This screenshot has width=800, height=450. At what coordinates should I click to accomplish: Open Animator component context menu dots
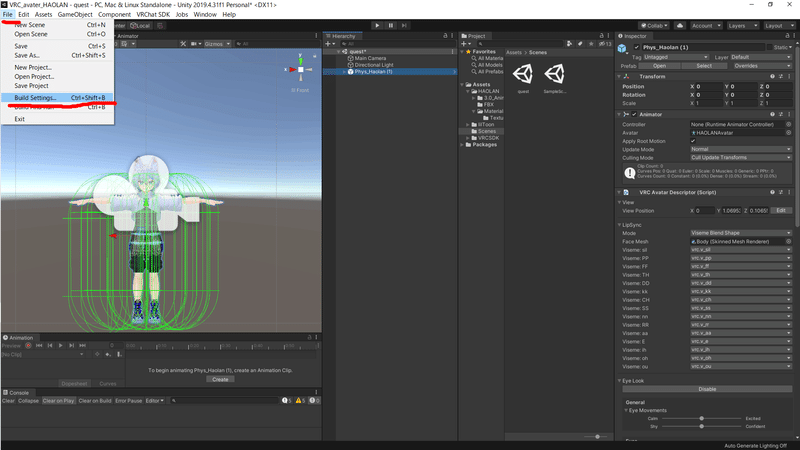789,114
